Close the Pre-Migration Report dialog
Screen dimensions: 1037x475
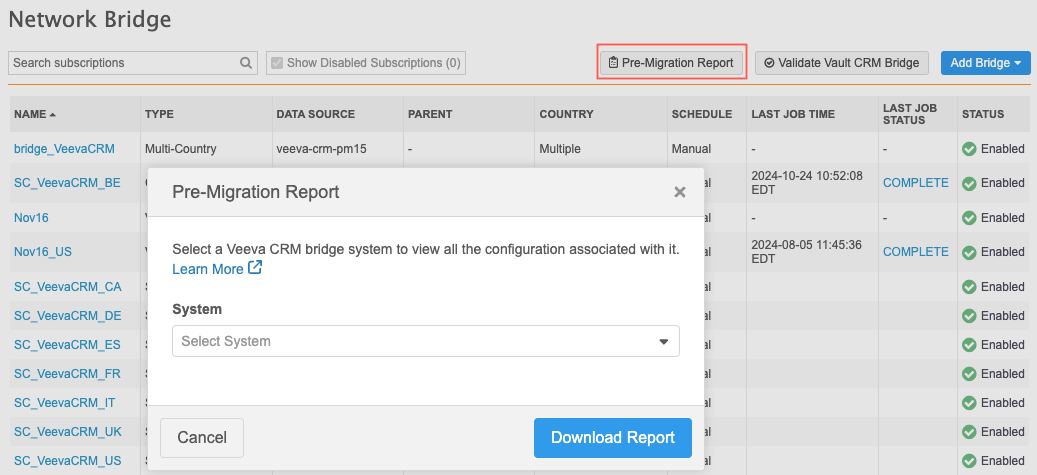point(680,192)
